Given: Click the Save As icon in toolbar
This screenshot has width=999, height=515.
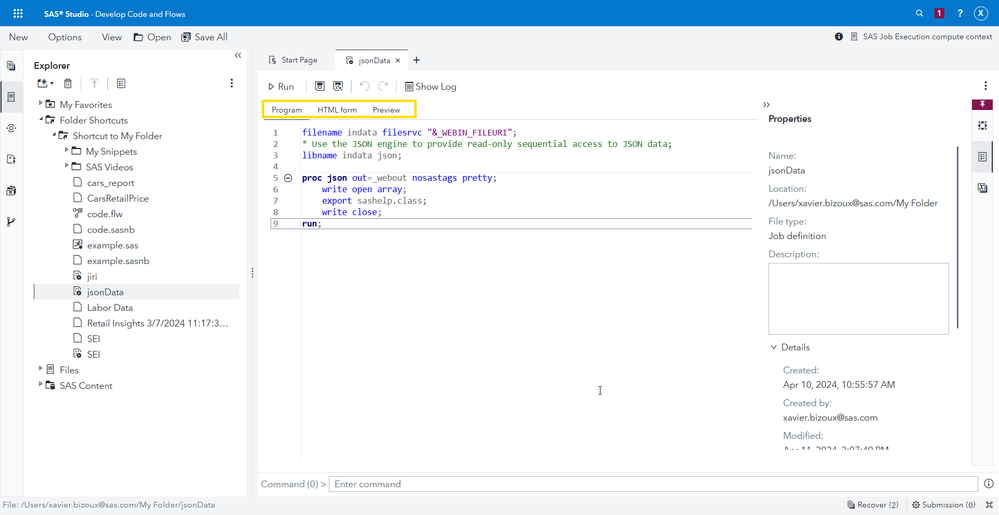Looking at the screenshot, I should click(x=338, y=87).
